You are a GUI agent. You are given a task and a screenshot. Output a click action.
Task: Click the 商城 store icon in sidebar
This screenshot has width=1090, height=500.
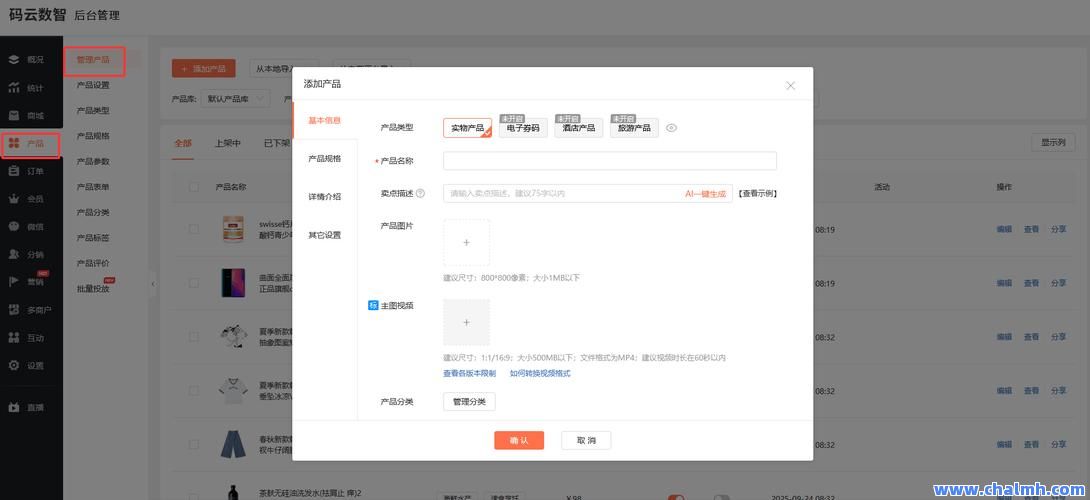click(14, 116)
